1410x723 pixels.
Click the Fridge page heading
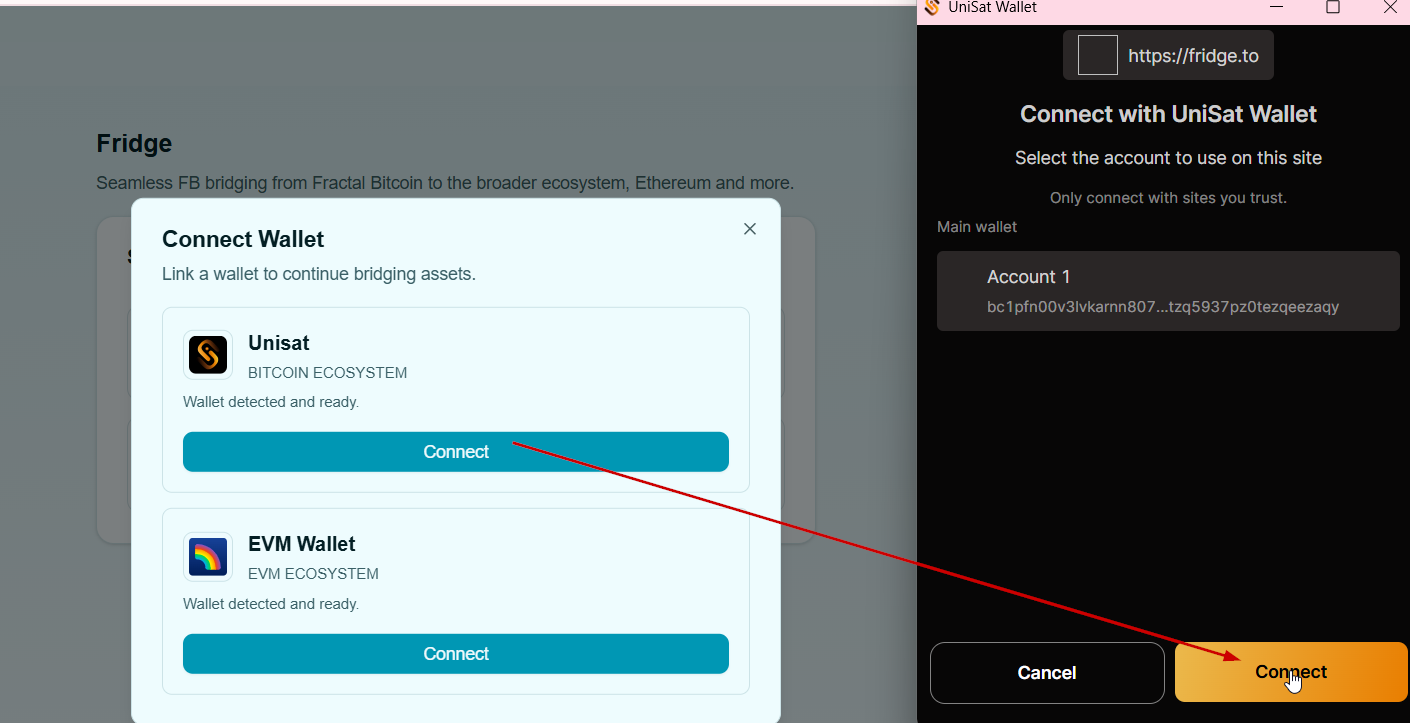tap(134, 143)
